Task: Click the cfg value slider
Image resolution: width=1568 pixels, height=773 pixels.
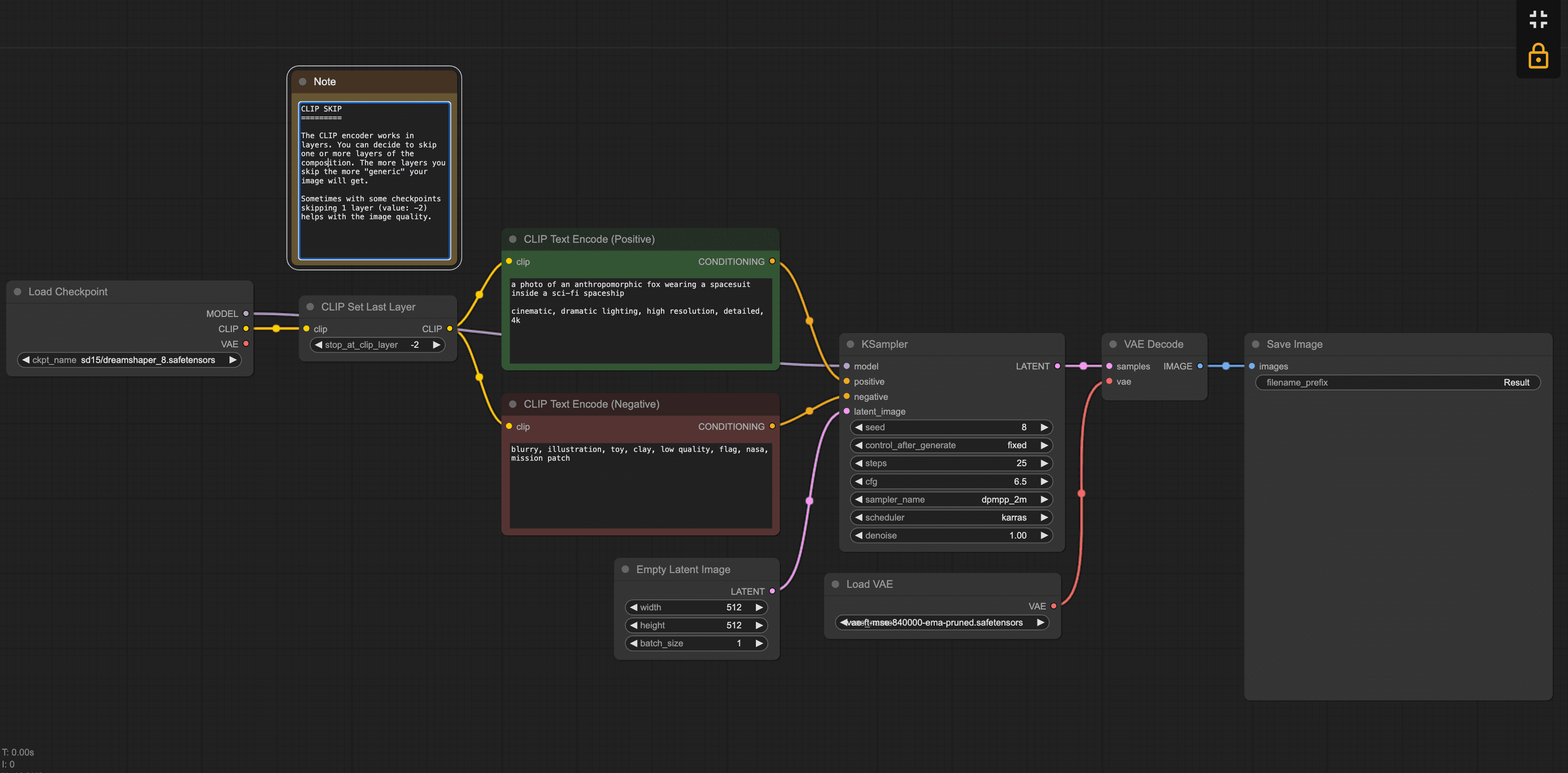Action: [x=951, y=482]
